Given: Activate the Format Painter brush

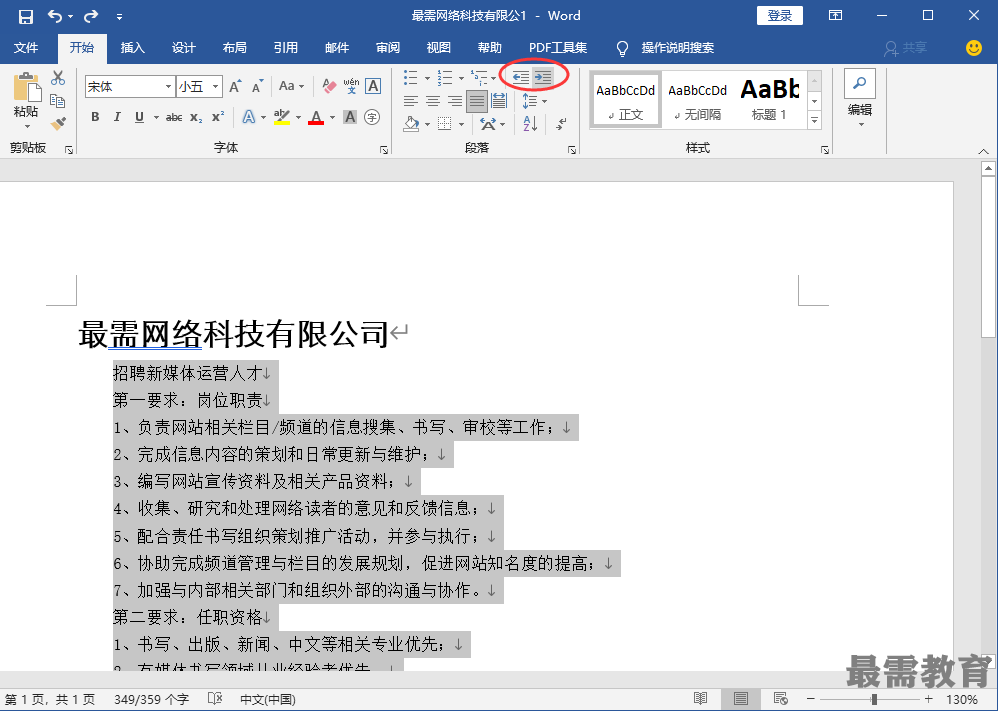Looking at the screenshot, I should click(58, 123).
